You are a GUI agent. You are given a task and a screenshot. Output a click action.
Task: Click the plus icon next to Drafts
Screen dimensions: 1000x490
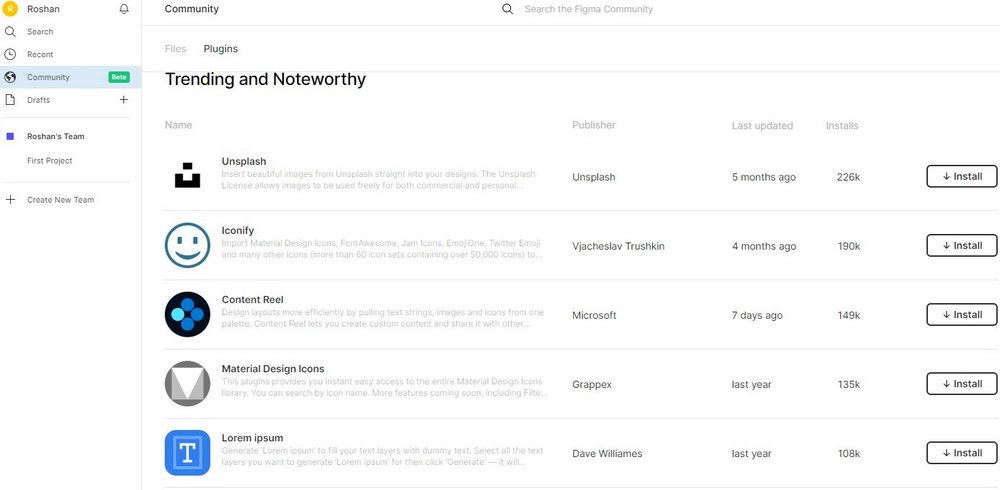click(124, 100)
